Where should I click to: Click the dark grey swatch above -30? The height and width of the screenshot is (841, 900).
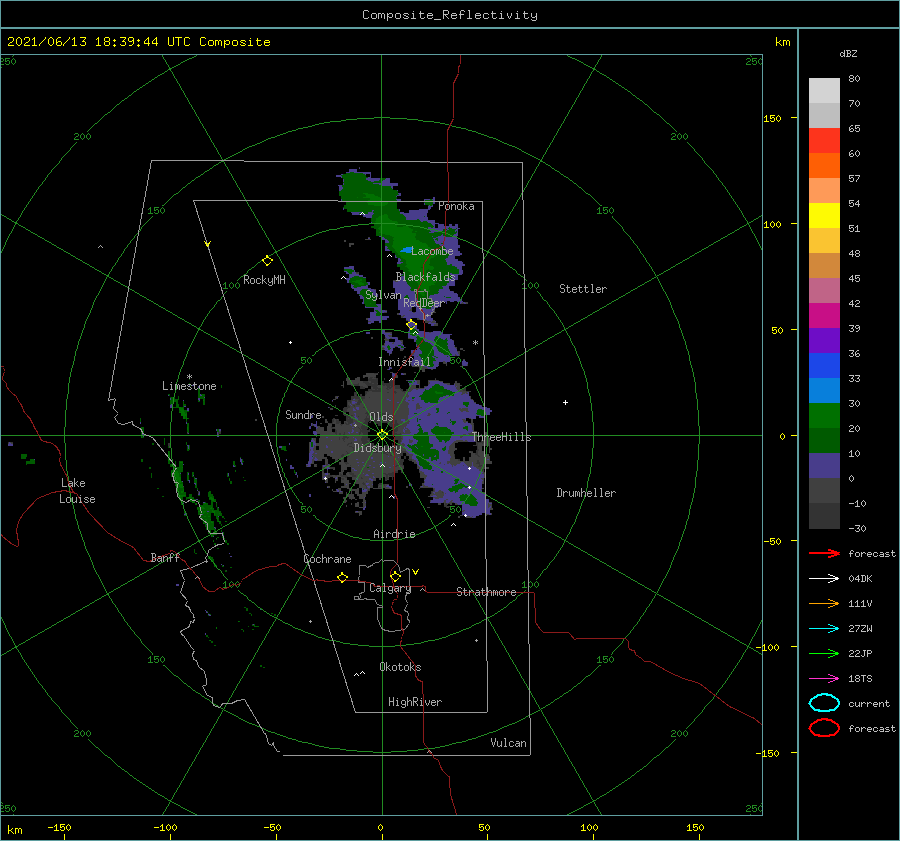[x=824, y=516]
